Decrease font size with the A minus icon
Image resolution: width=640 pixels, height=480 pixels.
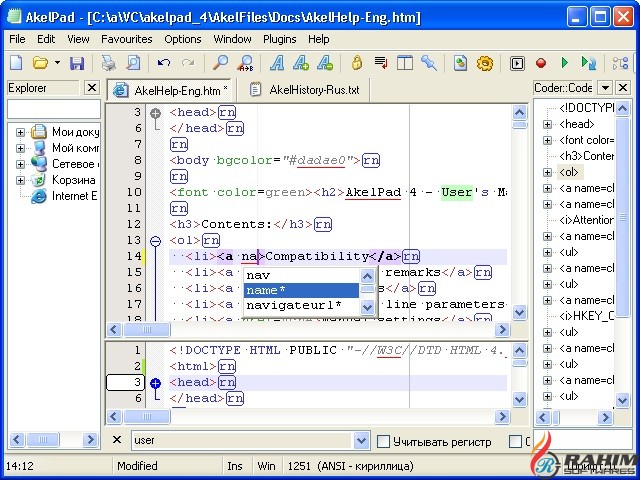coord(325,63)
